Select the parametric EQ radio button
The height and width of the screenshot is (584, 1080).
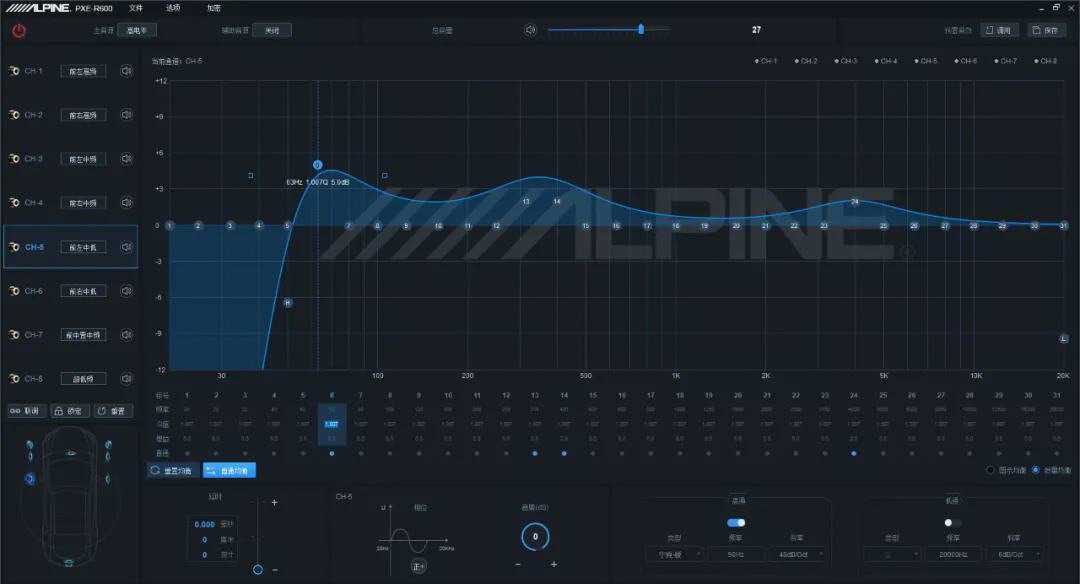point(1035,470)
